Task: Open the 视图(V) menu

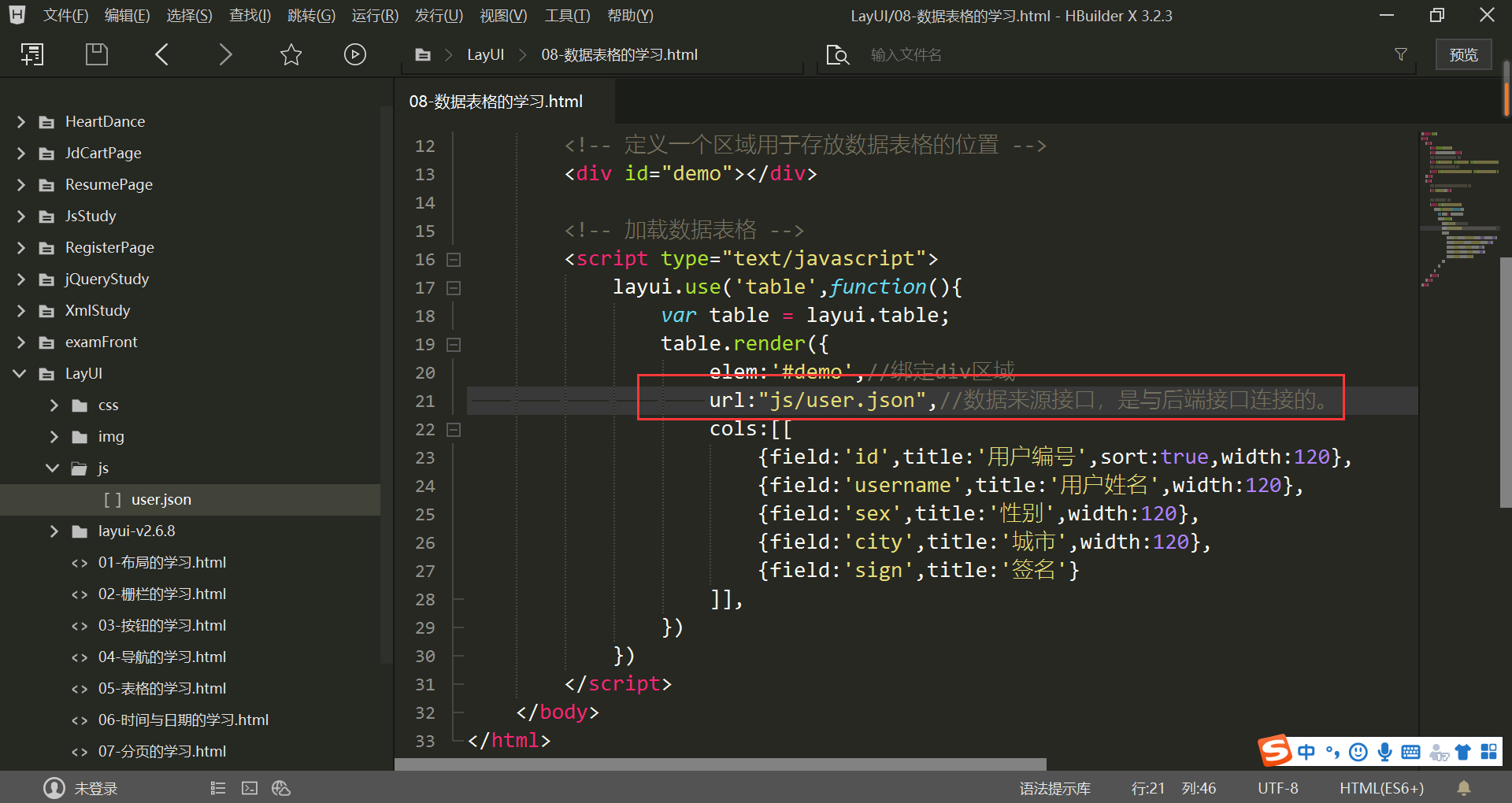Action: pyautogui.click(x=503, y=15)
